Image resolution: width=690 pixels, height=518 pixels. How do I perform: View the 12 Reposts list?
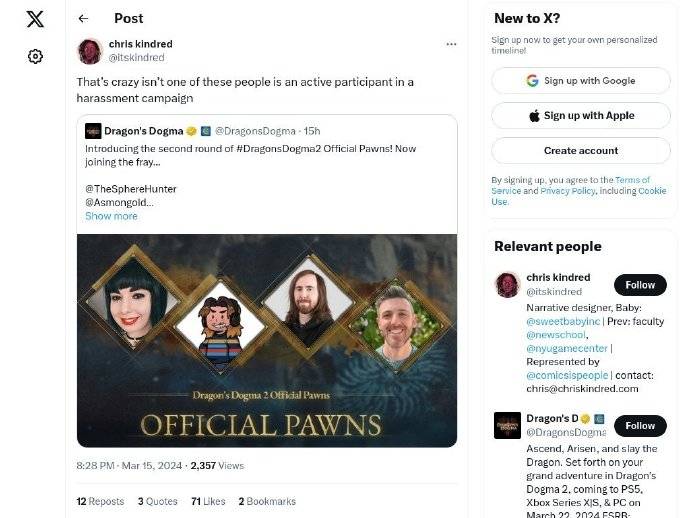coord(100,501)
